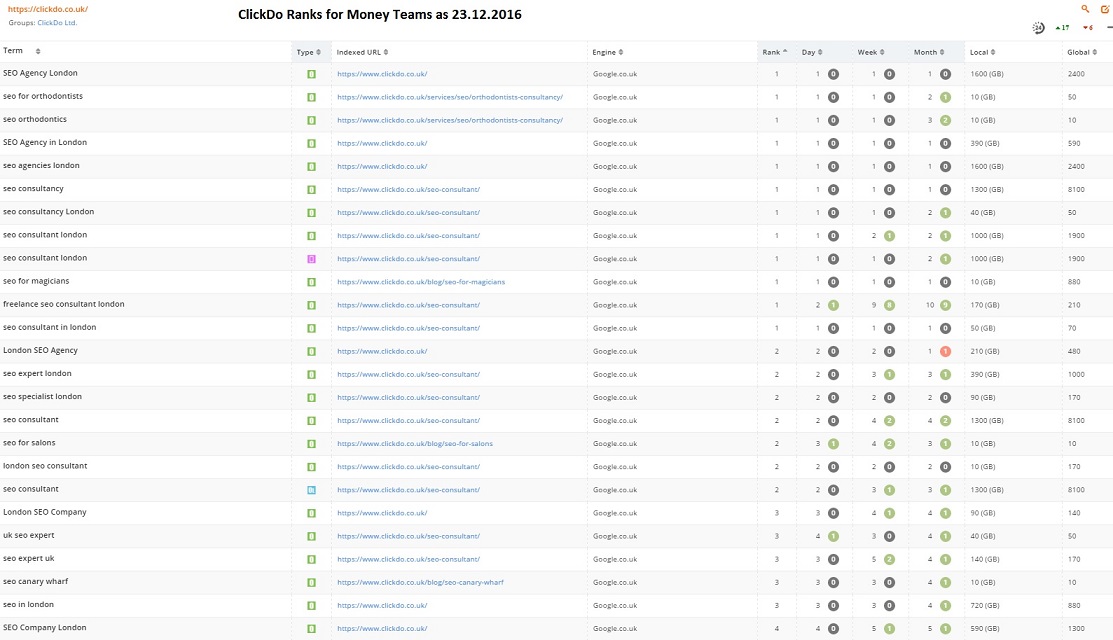Sort table by Engine column
Viewport: 1113px width, 640px height.
coord(608,53)
